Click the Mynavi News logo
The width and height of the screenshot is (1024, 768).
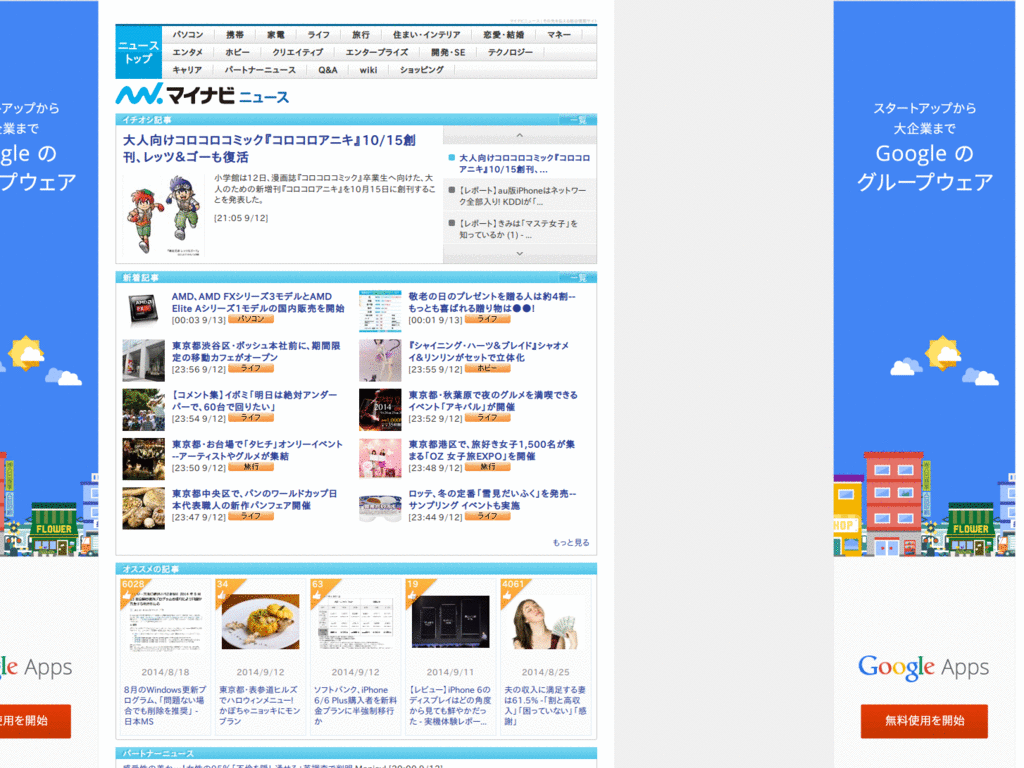(x=202, y=95)
